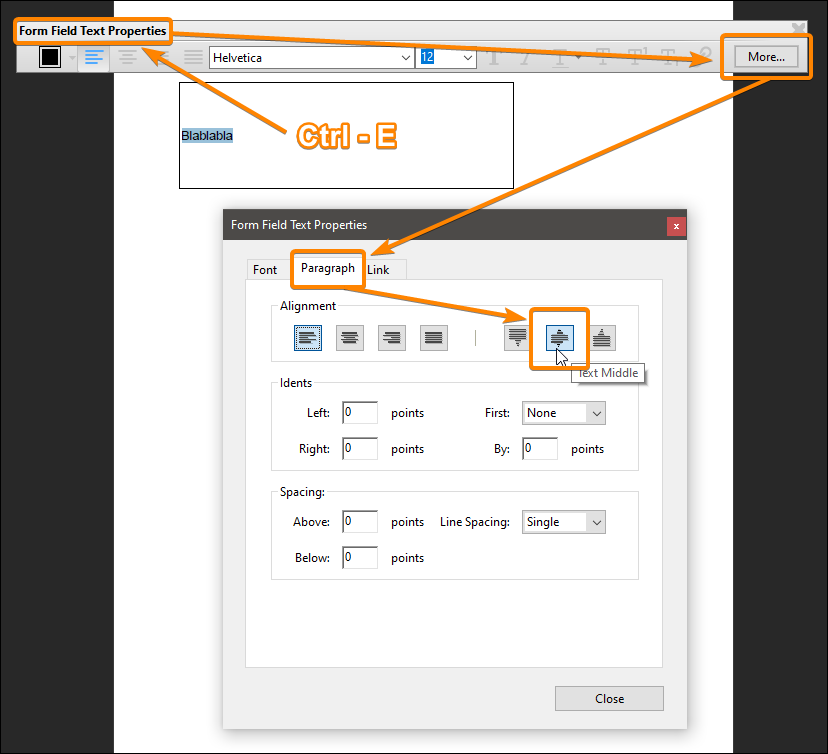The image size is (828, 754).
Task: Click the justify alignment icon in Alignment section
Action: pos(433,337)
